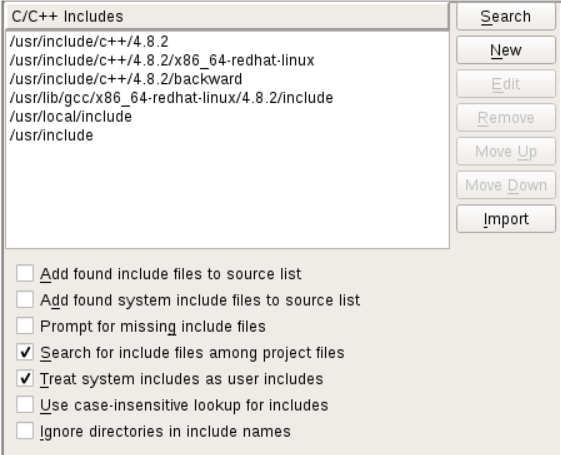
Task: Select the /usr/lib/gcc include path entry
Action: [228, 98]
